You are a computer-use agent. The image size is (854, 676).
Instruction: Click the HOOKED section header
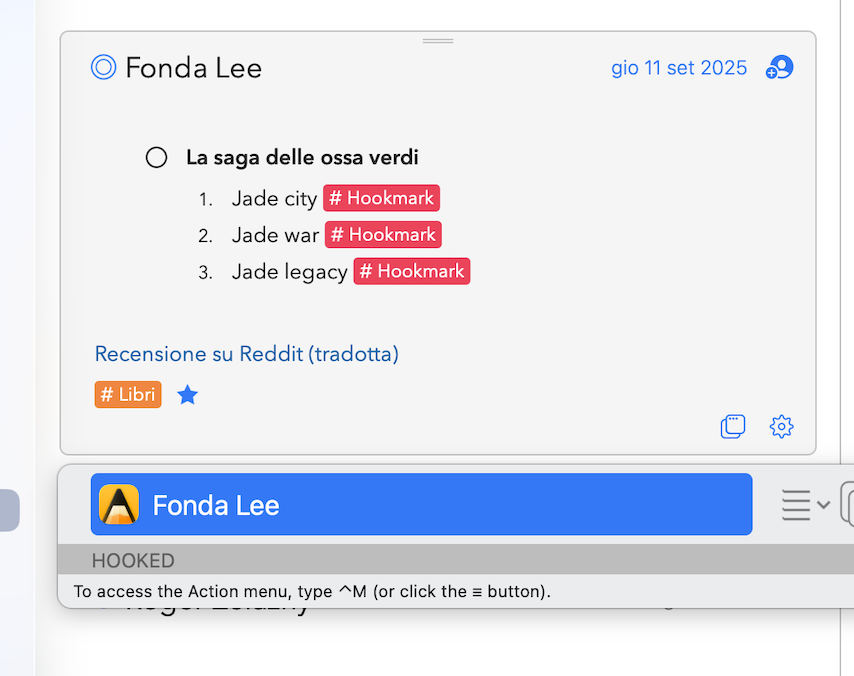133,560
